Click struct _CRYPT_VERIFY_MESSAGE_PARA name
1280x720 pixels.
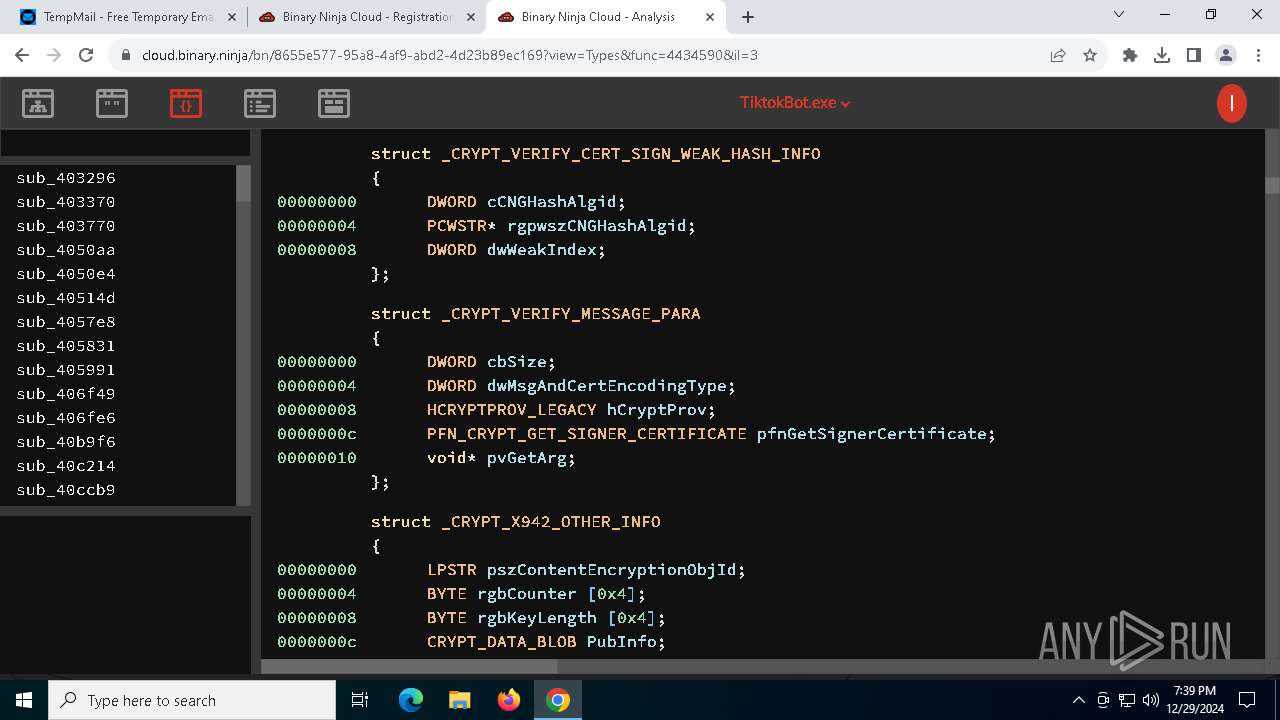coord(571,314)
